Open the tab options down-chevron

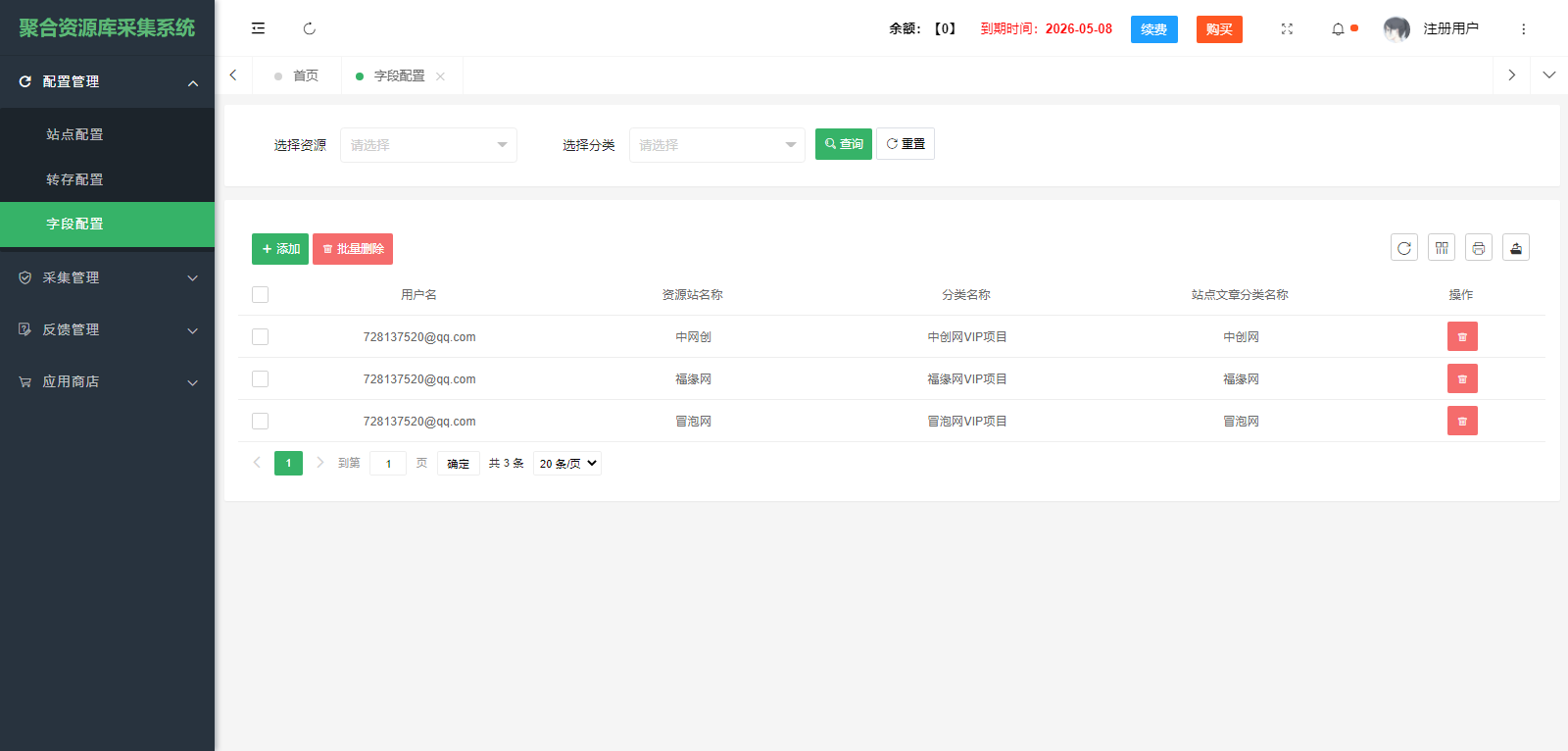coord(1548,75)
